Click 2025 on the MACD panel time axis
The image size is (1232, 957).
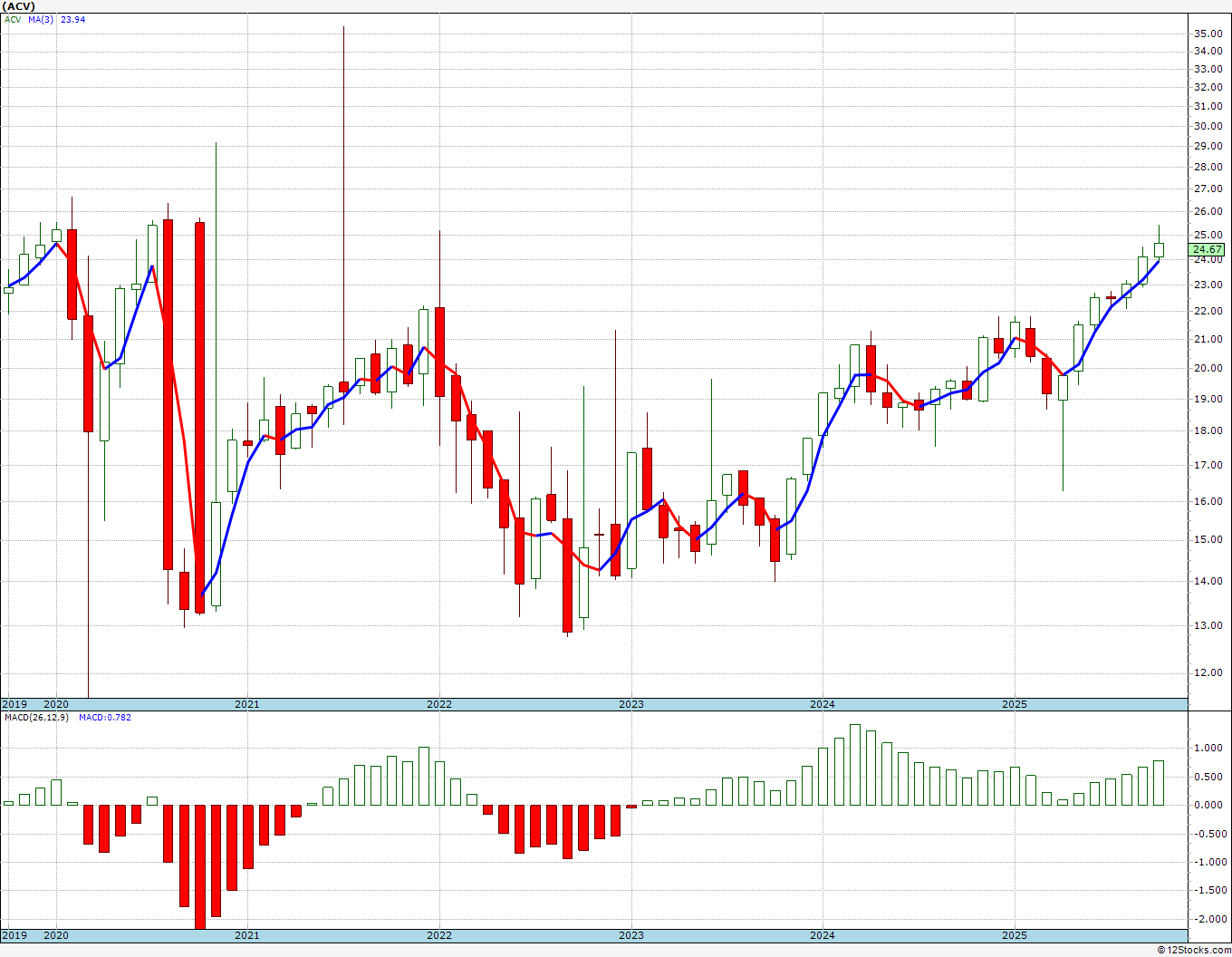point(1015,935)
